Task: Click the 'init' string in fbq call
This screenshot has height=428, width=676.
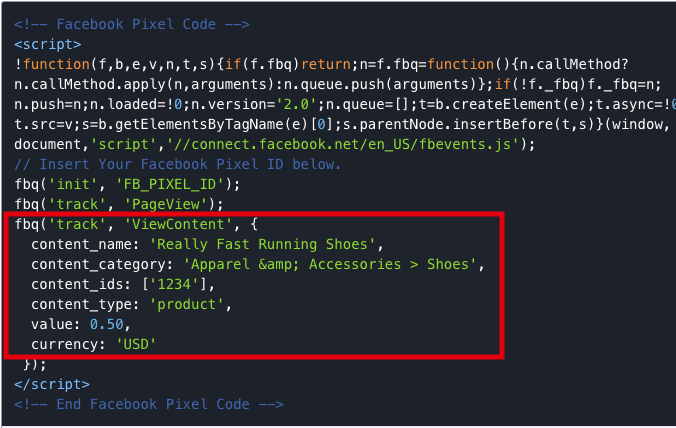Action: [73, 184]
